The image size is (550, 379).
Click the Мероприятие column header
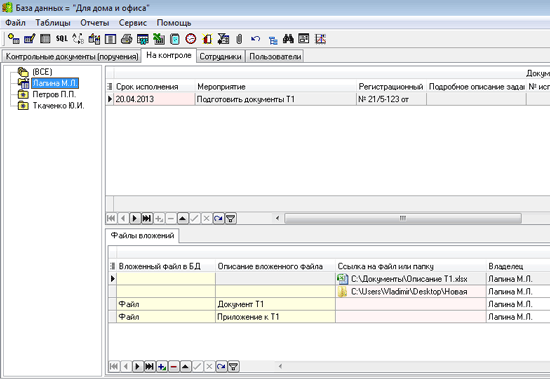(276, 87)
